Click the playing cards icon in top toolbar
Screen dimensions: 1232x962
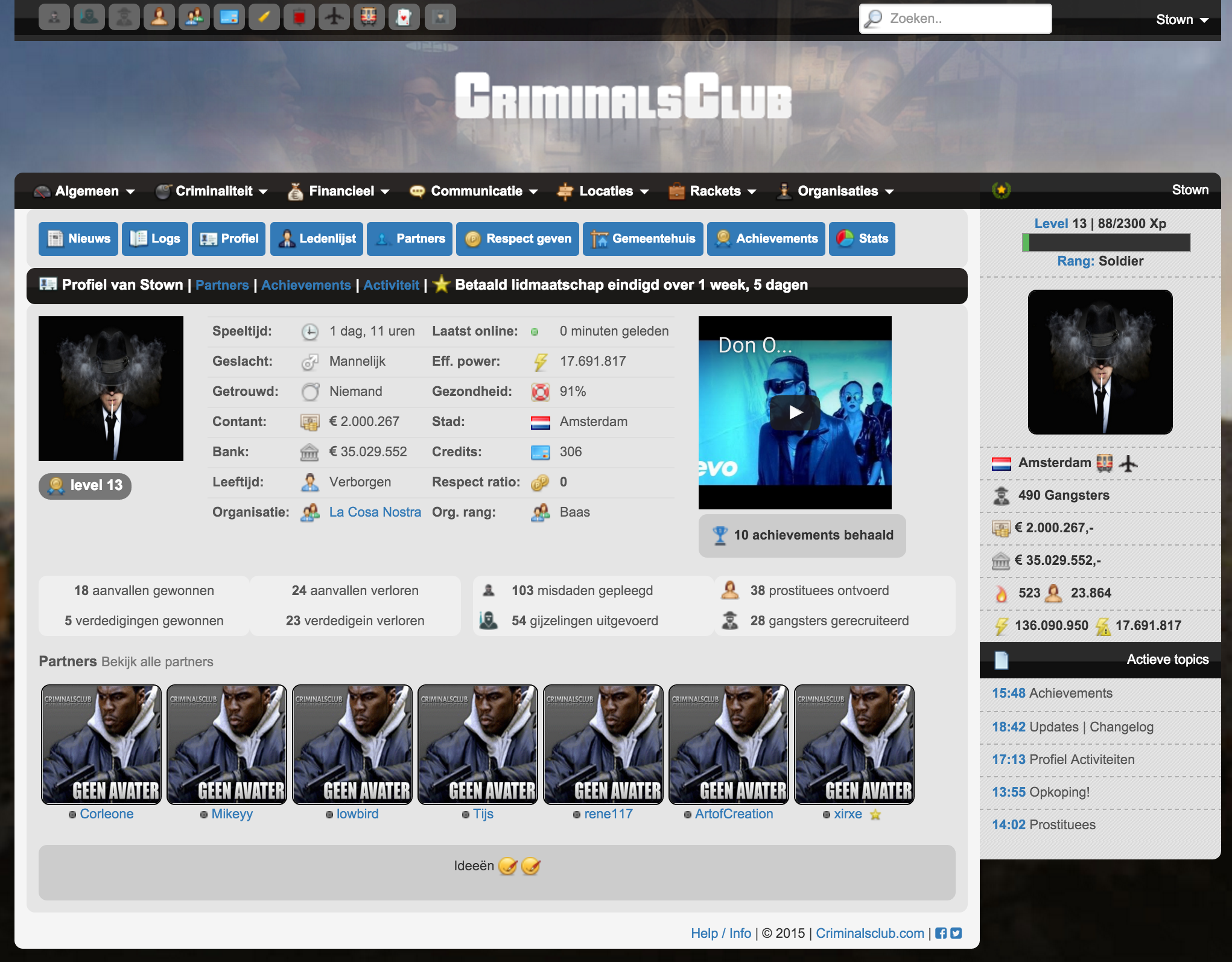(404, 18)
